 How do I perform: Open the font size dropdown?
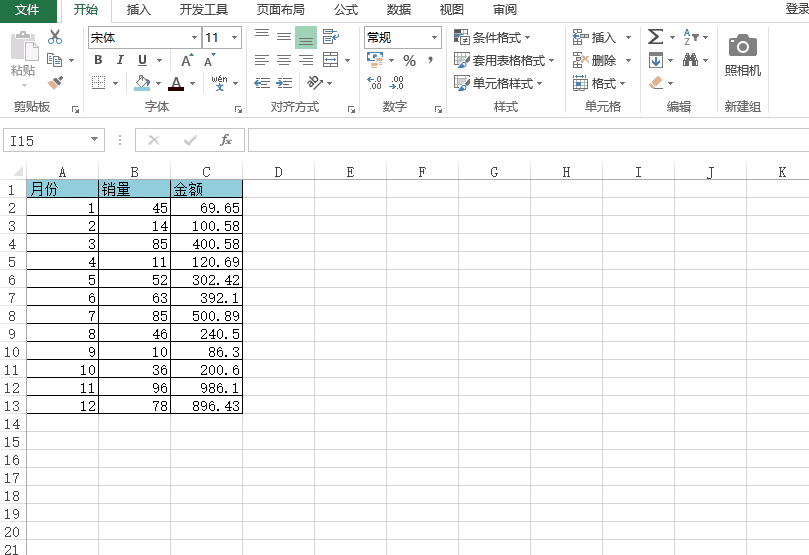235,38
